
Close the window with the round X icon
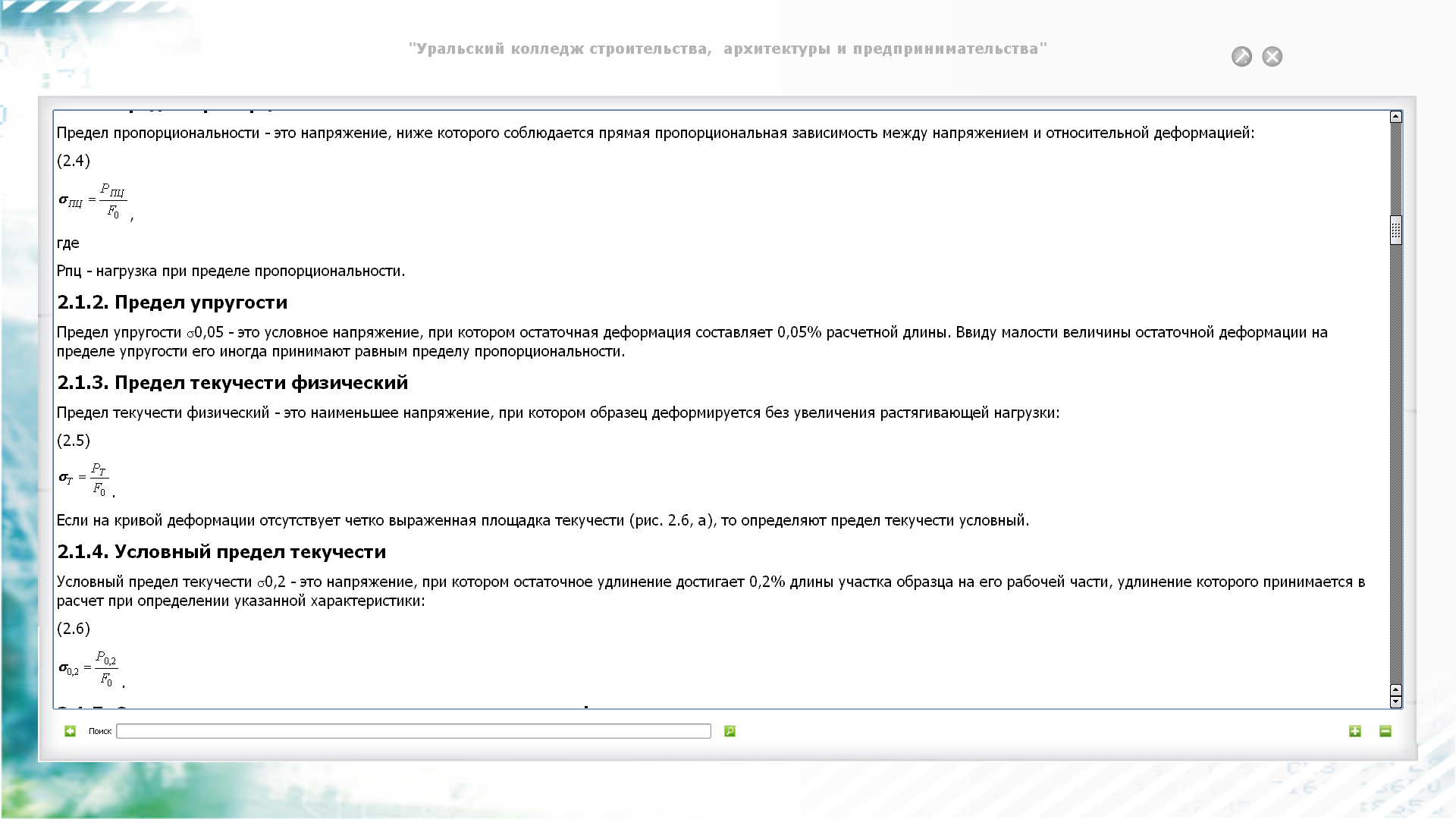pyautogui.click(x=1272, y=57)
